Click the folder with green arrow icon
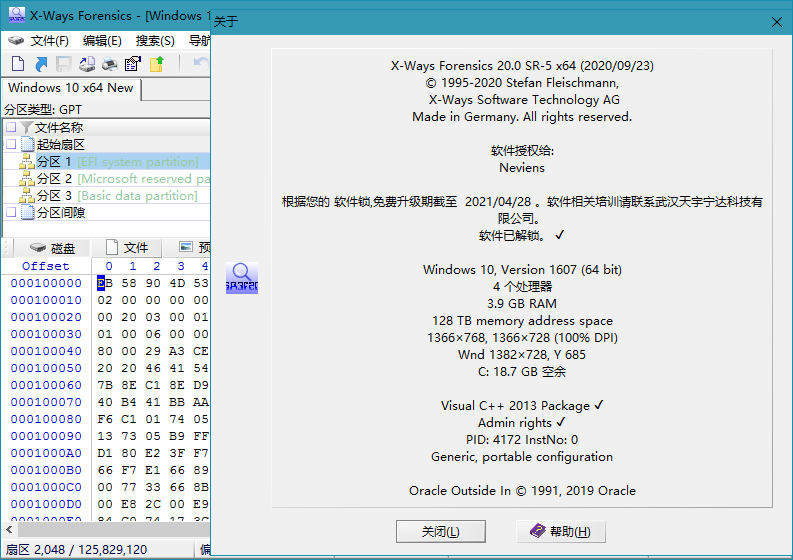This screenshot has height=560, width=793. tap(157, 64)
